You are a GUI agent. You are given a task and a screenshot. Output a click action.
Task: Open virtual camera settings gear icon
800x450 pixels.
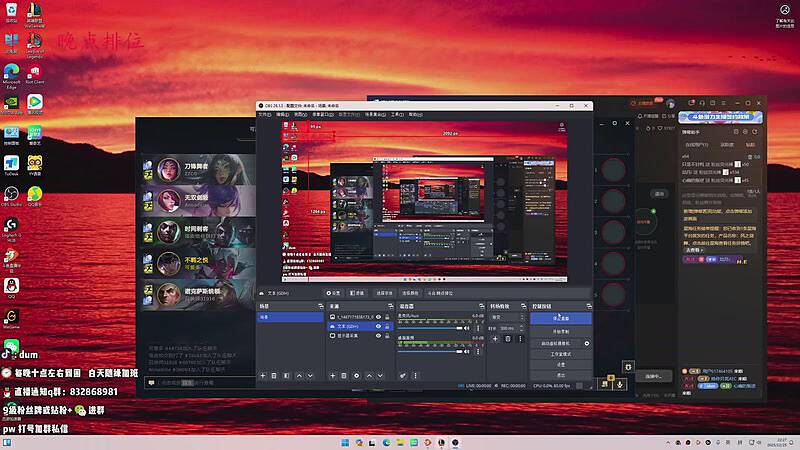[587, 343]
